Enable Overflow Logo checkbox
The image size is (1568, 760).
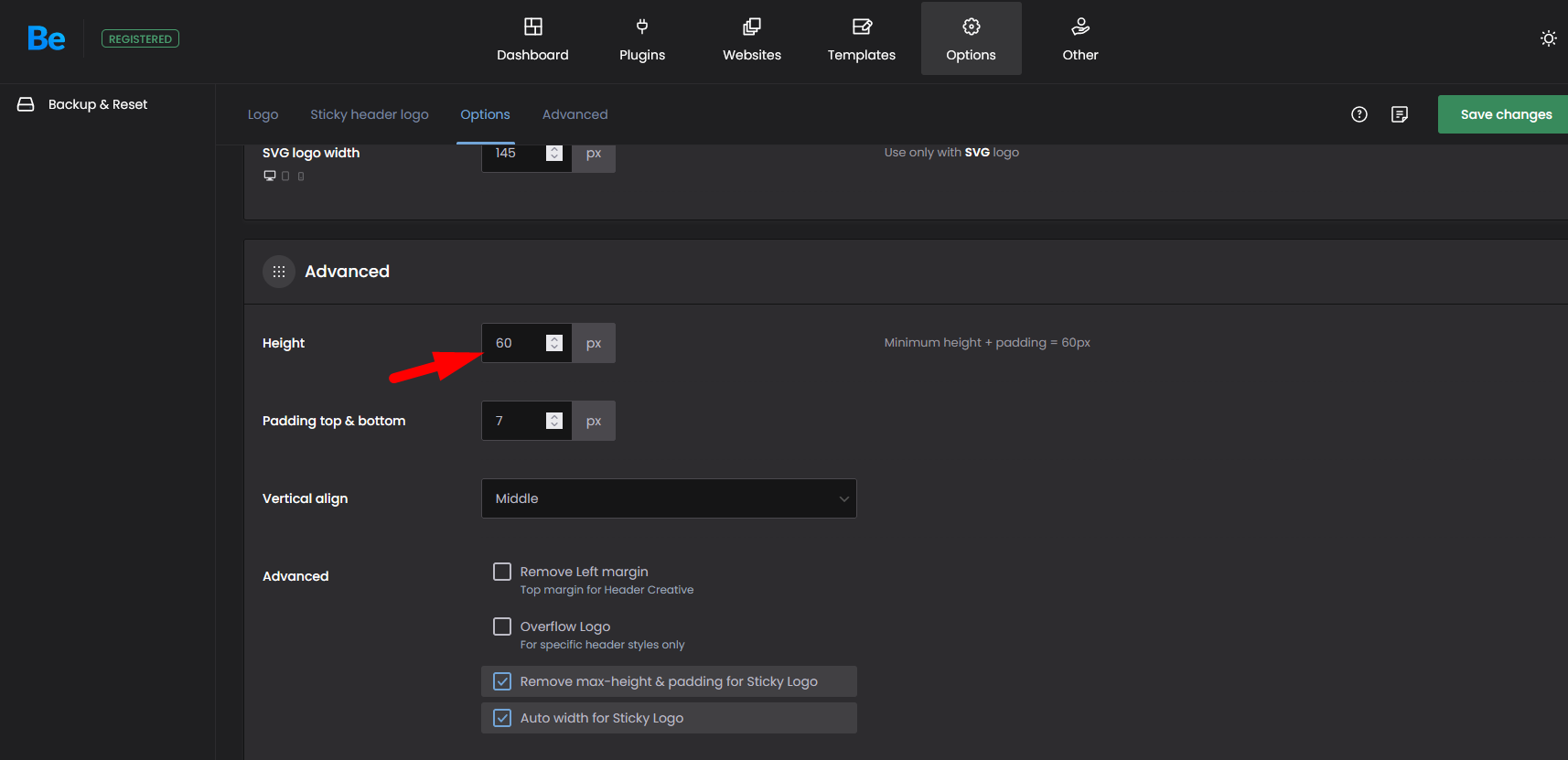click(502, 626)
